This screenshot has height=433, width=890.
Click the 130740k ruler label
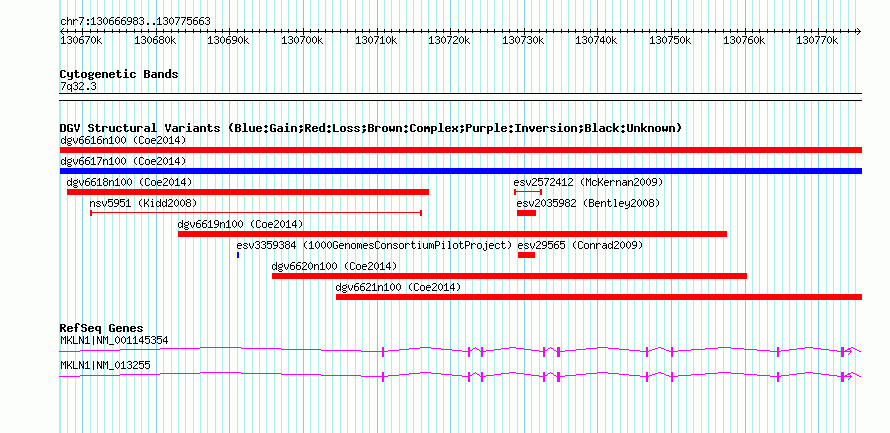[x=597, y=40]
